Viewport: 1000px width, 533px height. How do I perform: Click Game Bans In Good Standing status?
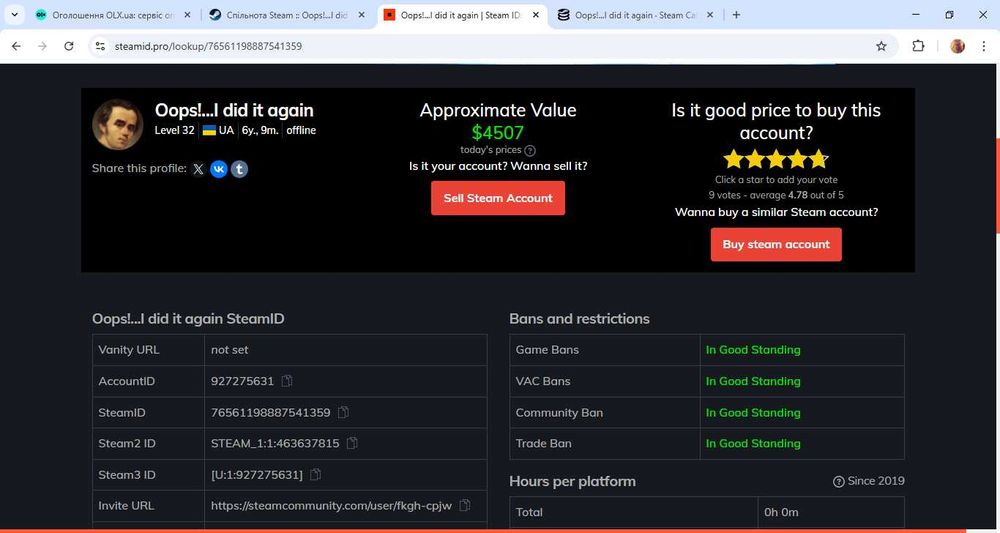[x=753, y=350]
